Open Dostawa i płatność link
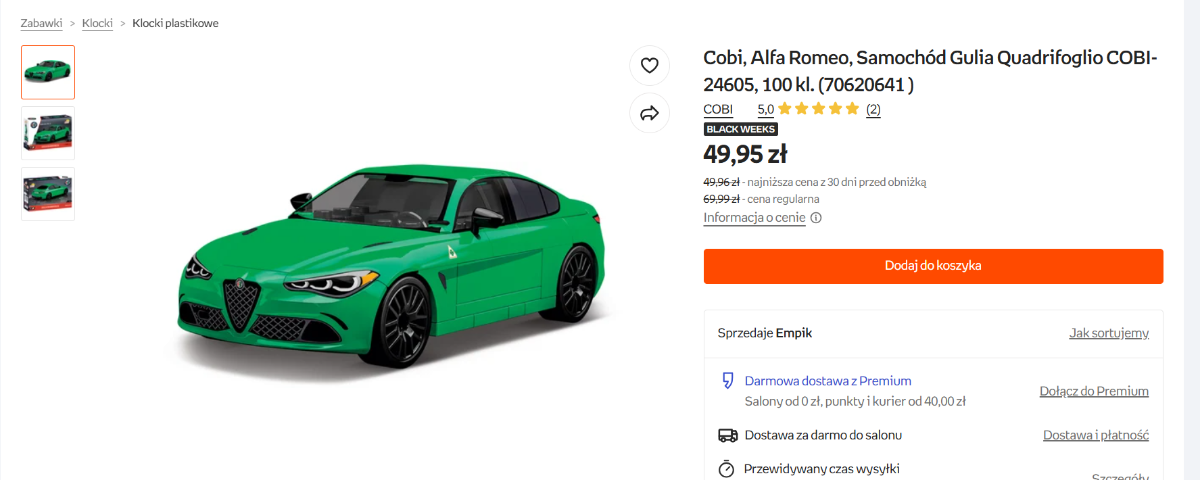Screen dimensions: 1200x480 tap(1096, 435)
